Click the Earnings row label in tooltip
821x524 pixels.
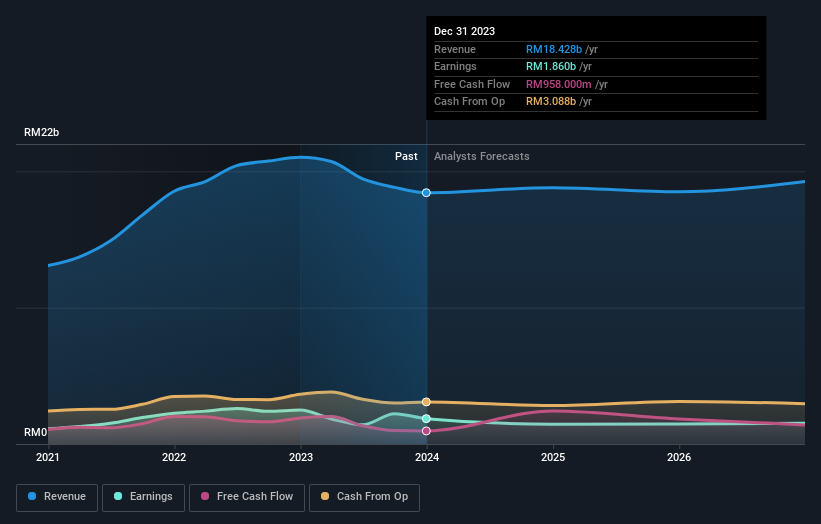coord(455,66)
